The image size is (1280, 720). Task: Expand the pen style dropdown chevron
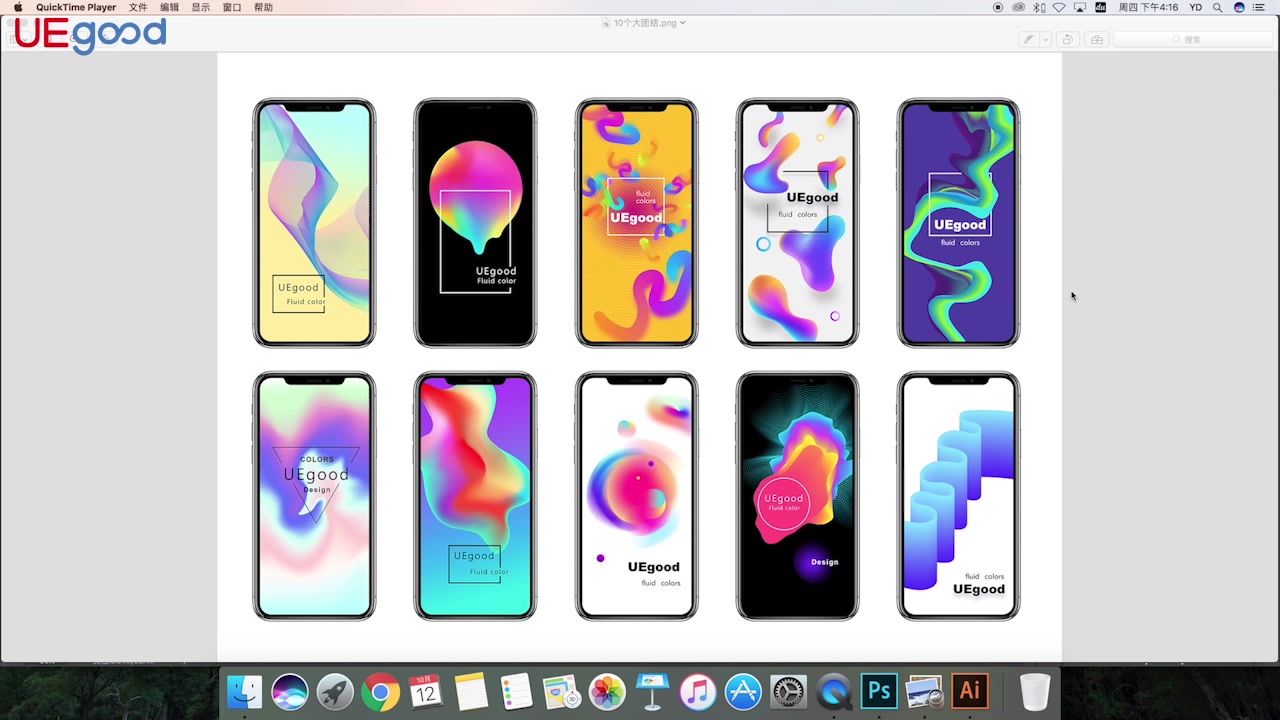click(x=1045, y=39)
